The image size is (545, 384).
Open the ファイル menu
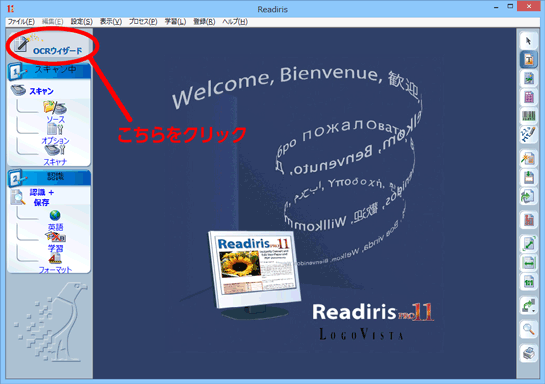click(x=21, y=22)
